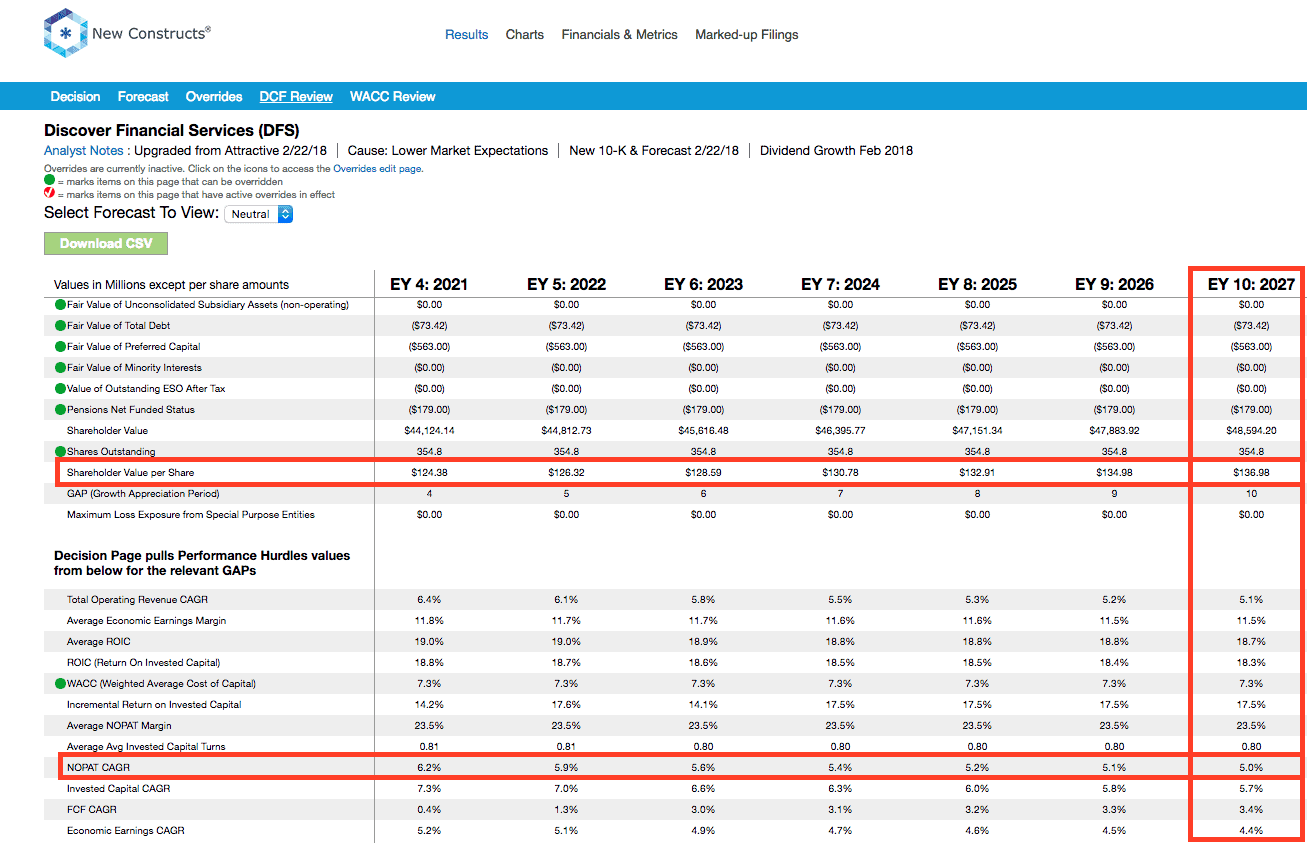The height and width of the screenshot is (843, 1307).
Task: Click the Shareholder Value per Share row label
Action: point(130,473)
